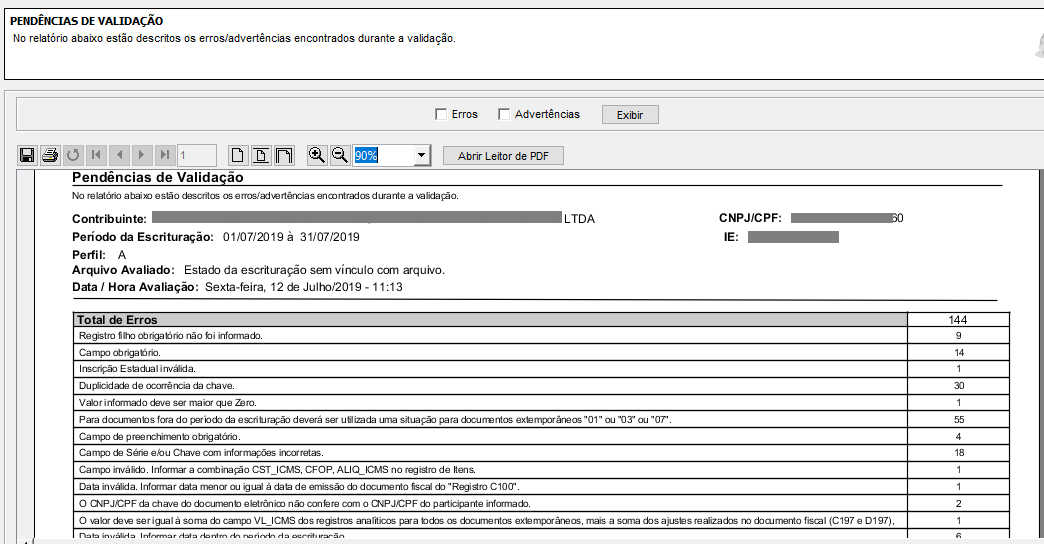Jump to the last report page

point(165,155)
